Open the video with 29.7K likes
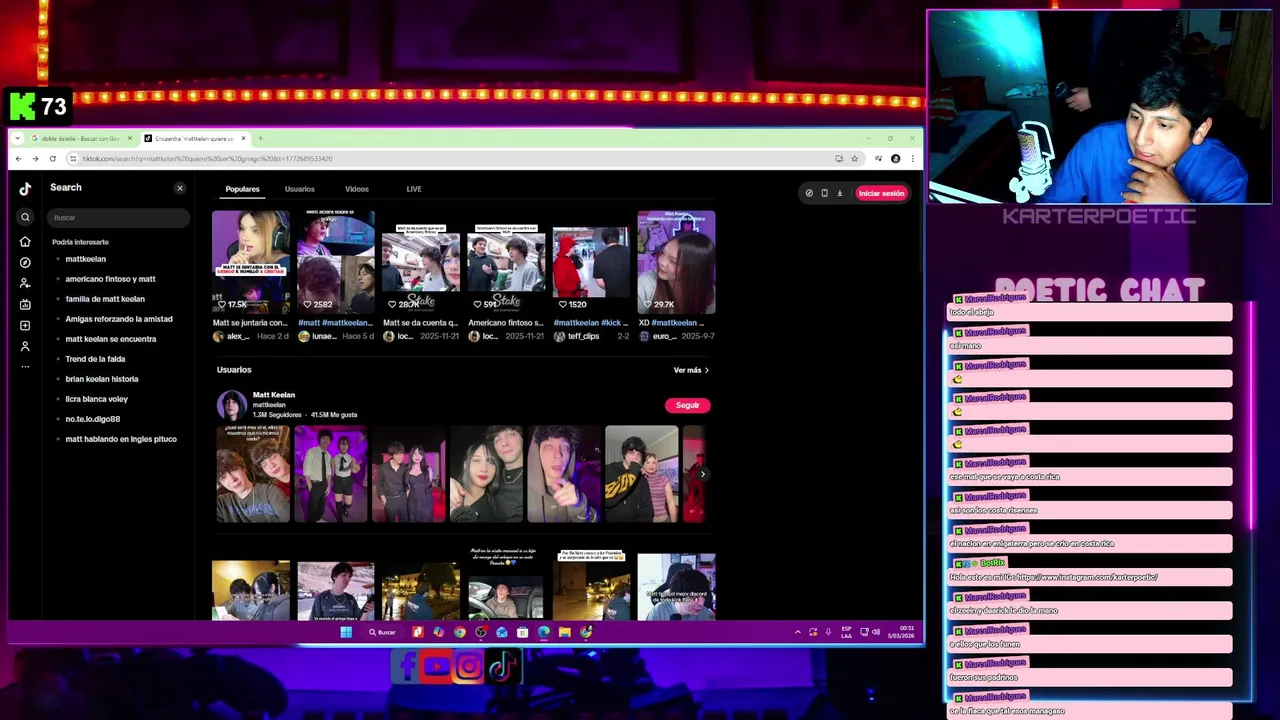The width and height of the screenshot is (1280, 720). [676, 262]
